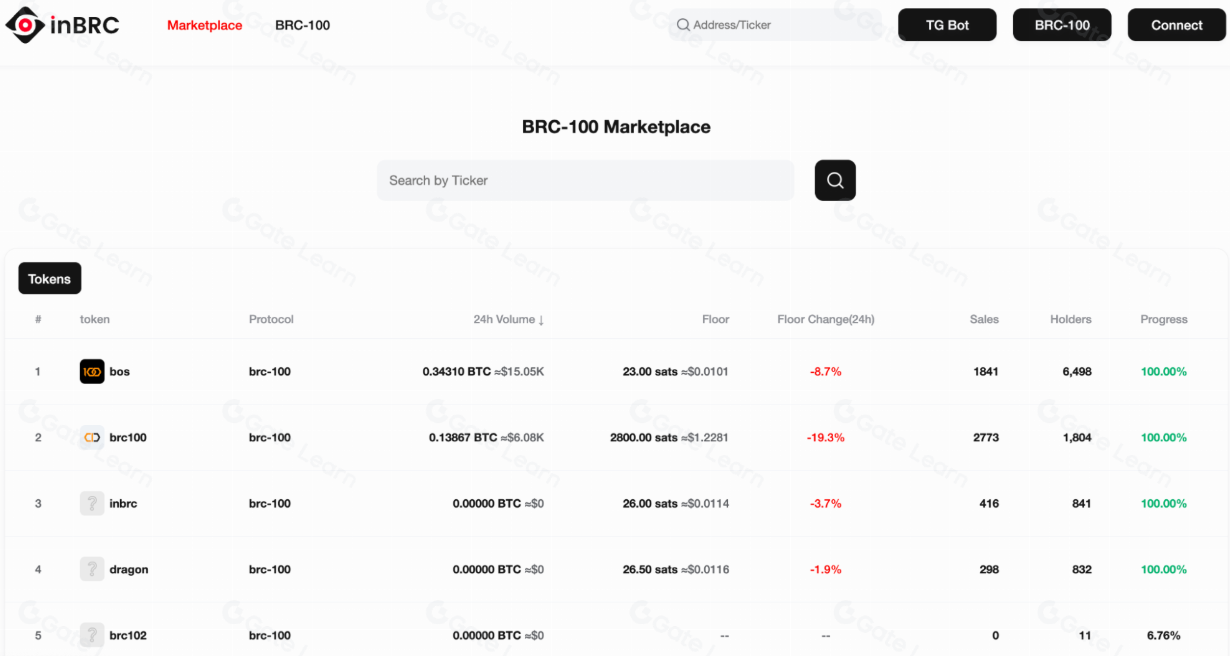Click the Holders column header

point(1070,320)
